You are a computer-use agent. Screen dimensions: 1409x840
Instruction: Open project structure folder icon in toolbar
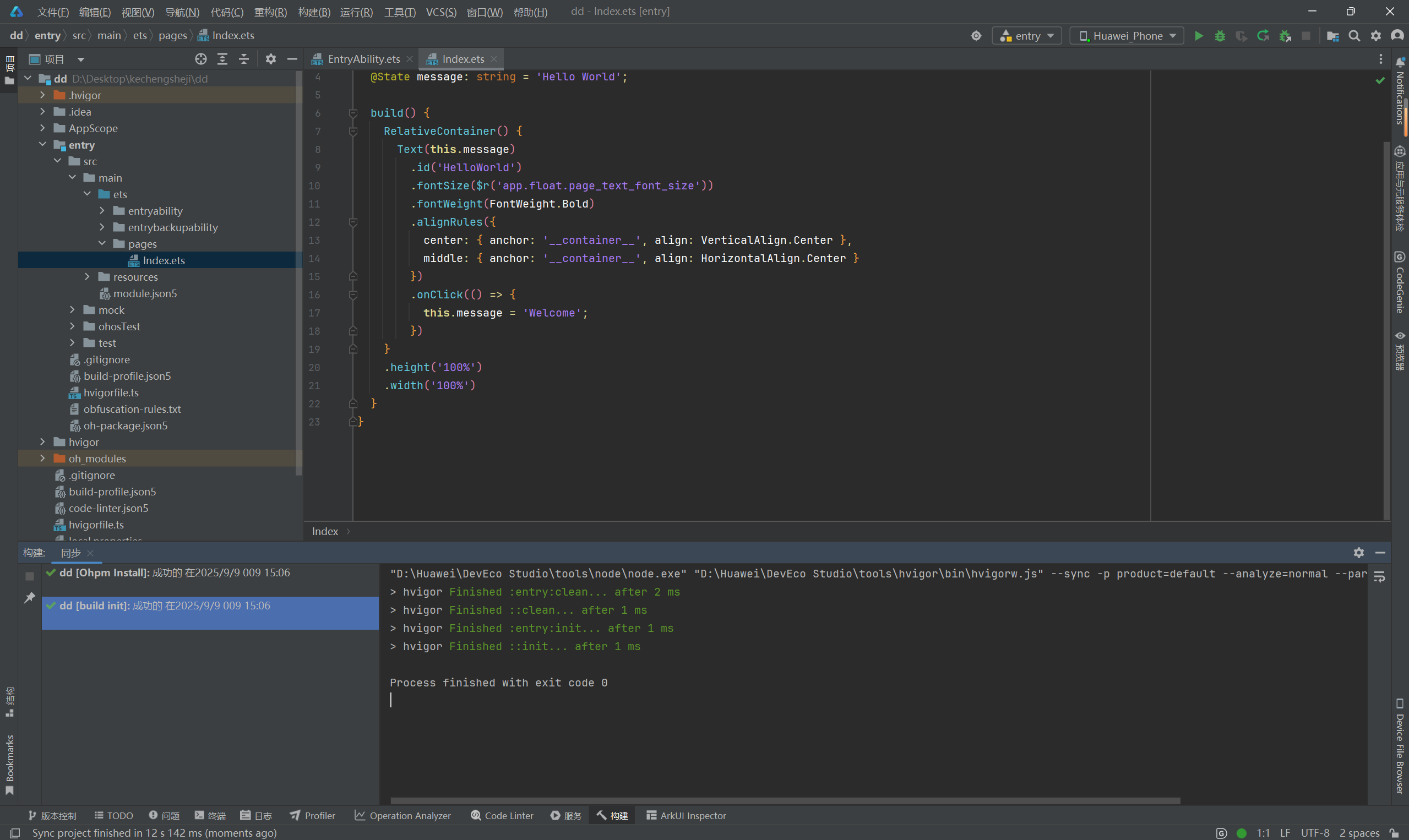pyautogui.click(x=1332, y=36)
